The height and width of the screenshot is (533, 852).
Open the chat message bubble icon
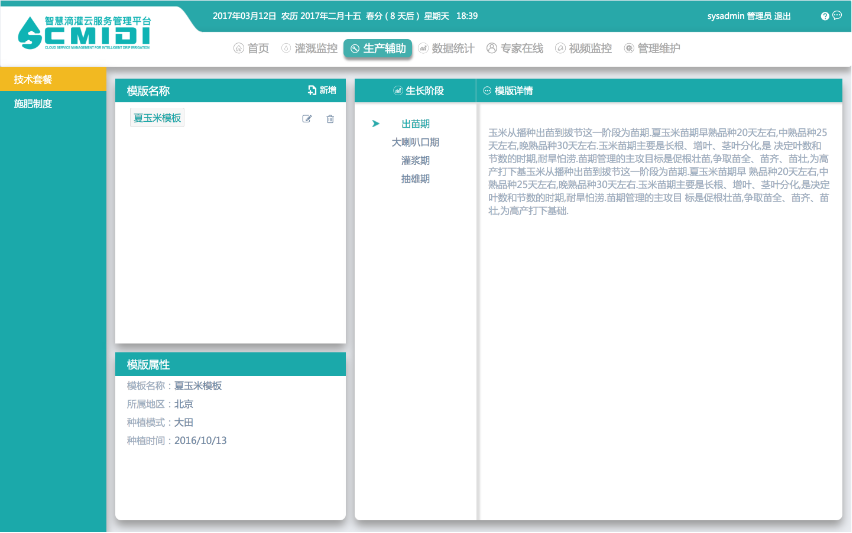coord(837,16)
